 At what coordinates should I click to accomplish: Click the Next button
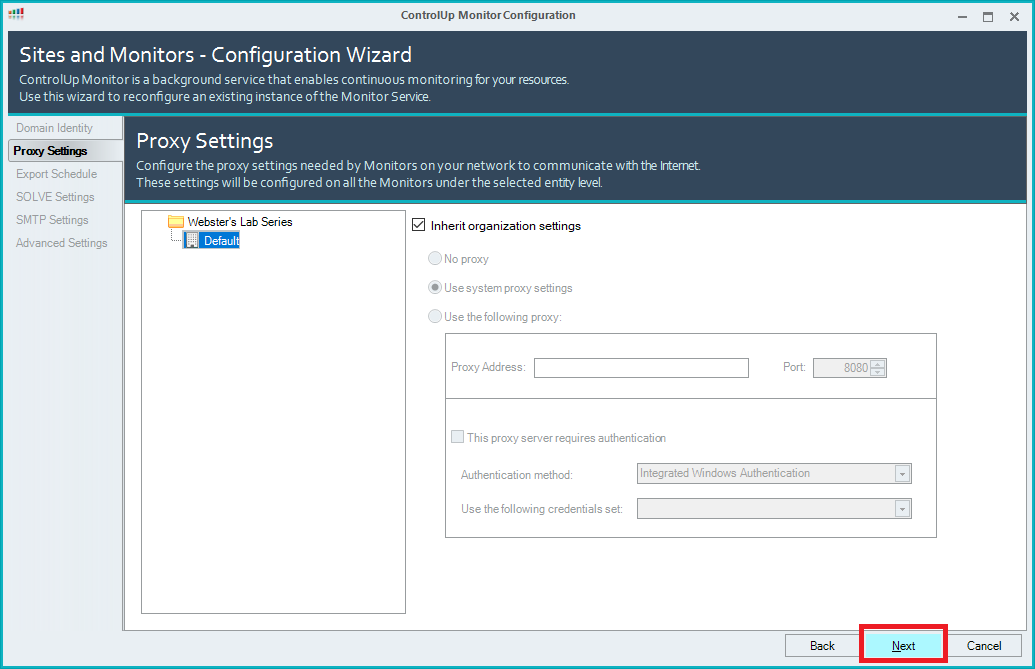[903, 646]
